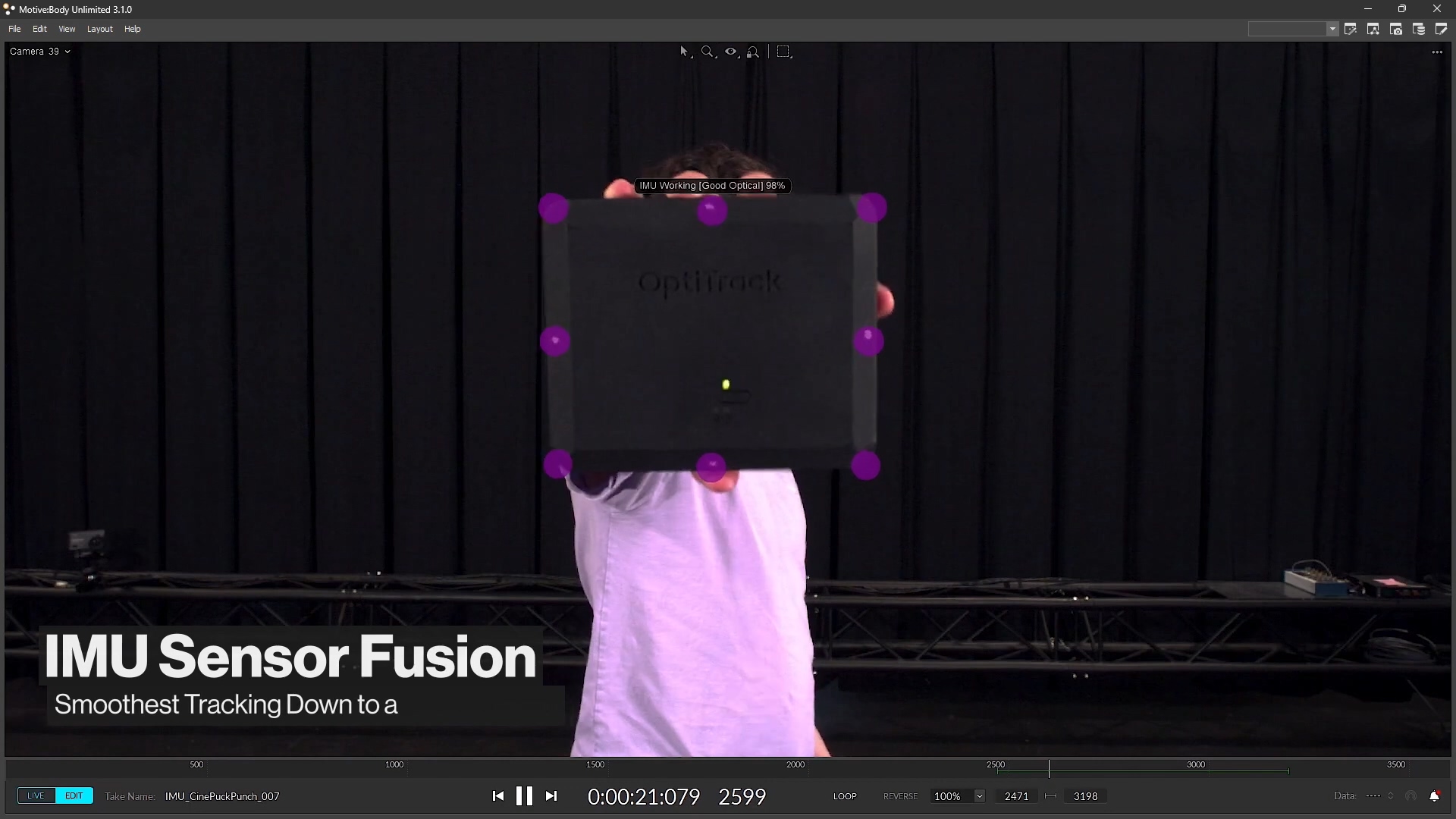Open the Edit menu

(x=39, y=29)
